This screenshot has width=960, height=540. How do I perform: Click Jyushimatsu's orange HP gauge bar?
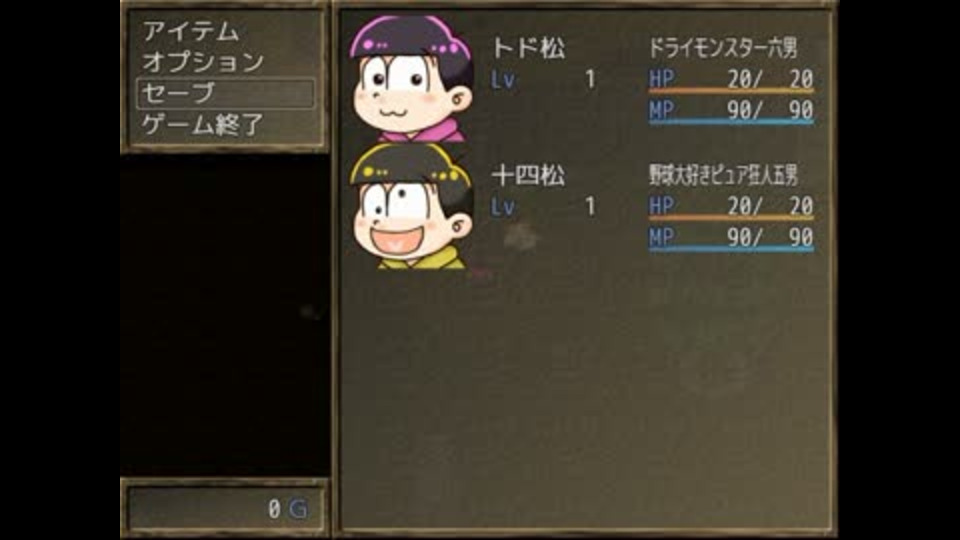click(732, 218)
